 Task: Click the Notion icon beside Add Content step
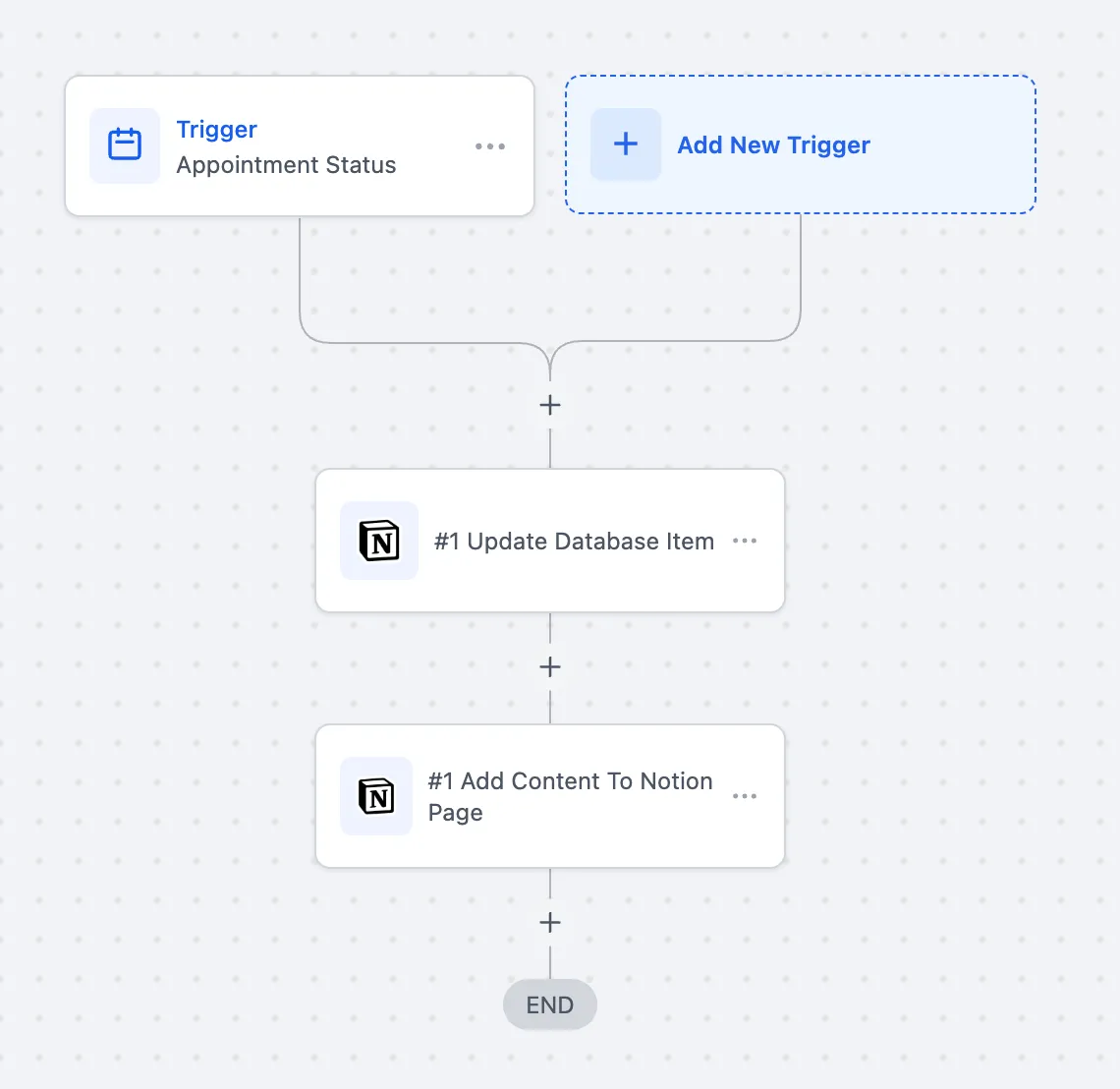pos(376,796)
